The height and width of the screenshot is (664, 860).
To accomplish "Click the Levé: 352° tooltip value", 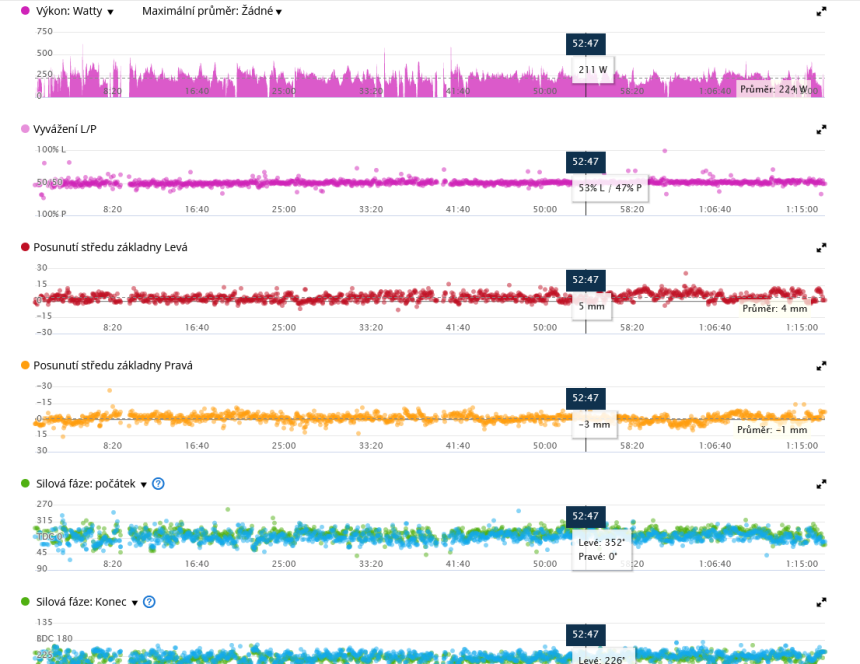I will tap(602, 543).
